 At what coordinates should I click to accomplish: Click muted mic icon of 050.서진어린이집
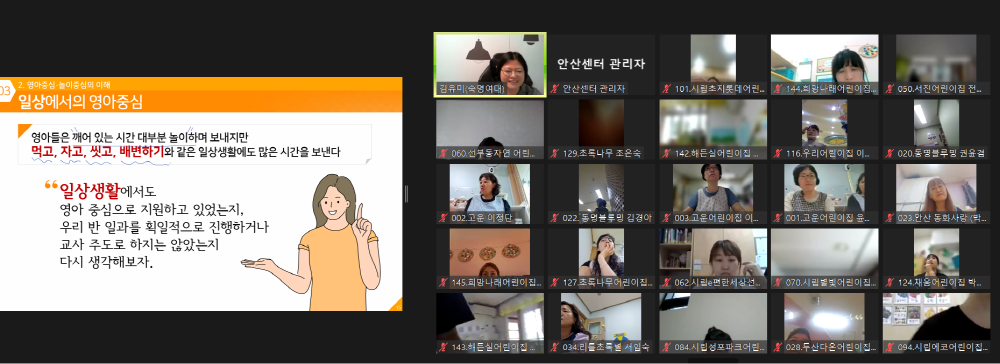pos(890,89)
